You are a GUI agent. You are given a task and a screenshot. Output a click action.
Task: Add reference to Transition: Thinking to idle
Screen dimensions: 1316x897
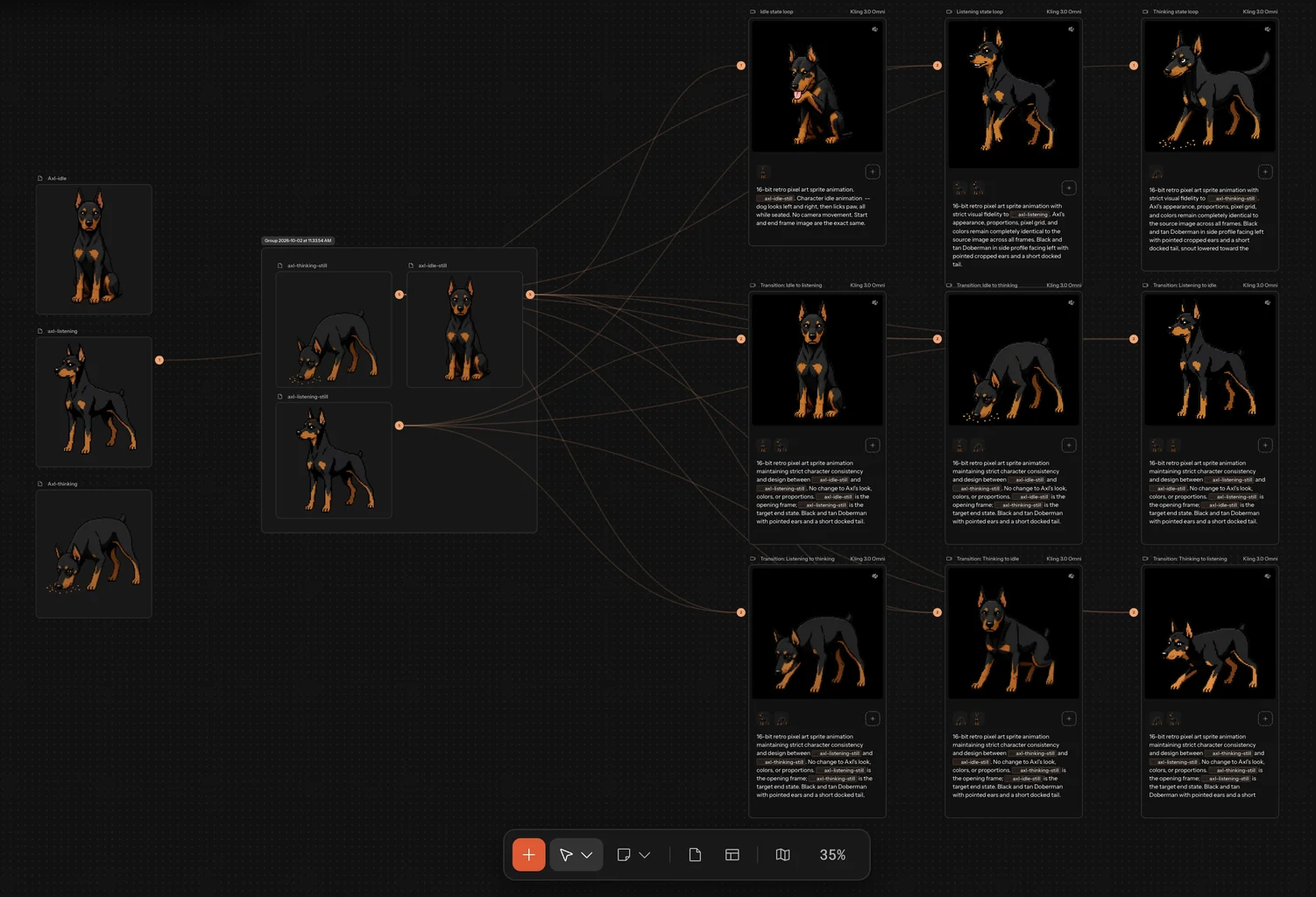tap(1069, 718)
